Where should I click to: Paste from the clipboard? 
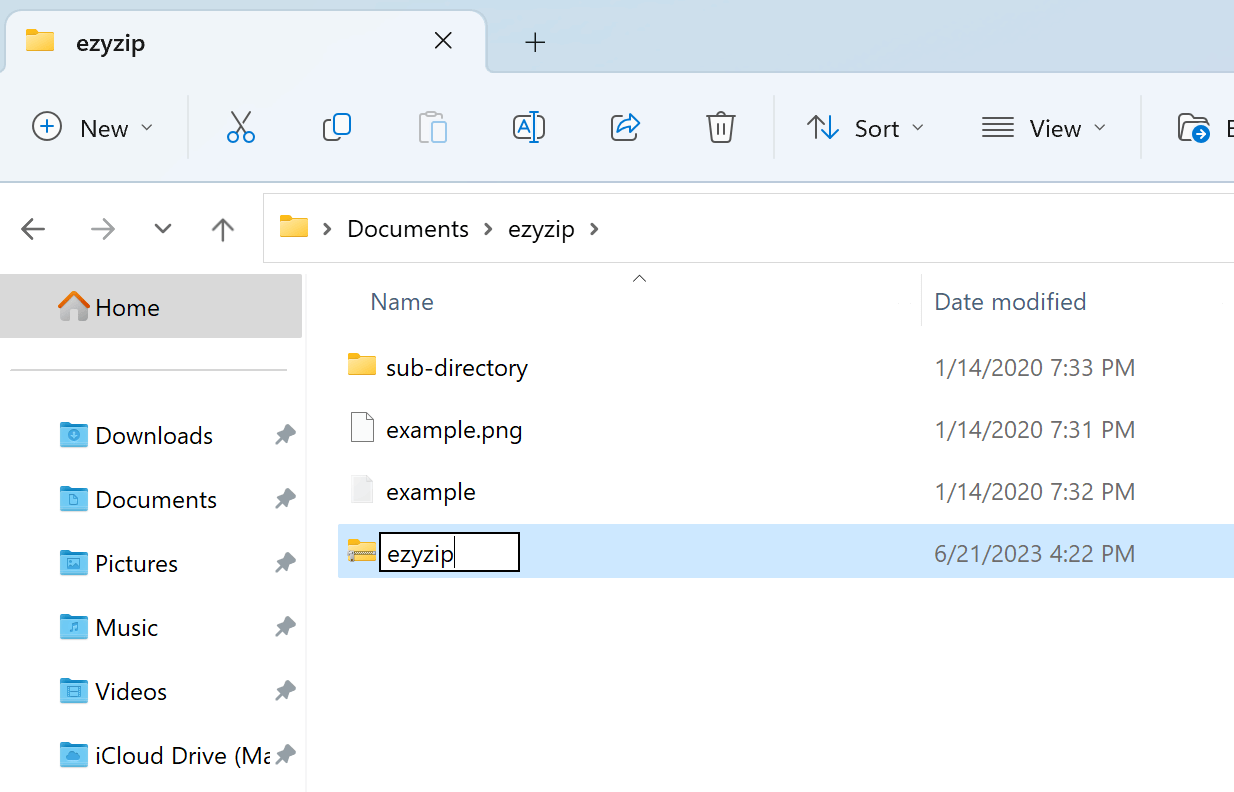pyautogui.click(x=432, y=127)
